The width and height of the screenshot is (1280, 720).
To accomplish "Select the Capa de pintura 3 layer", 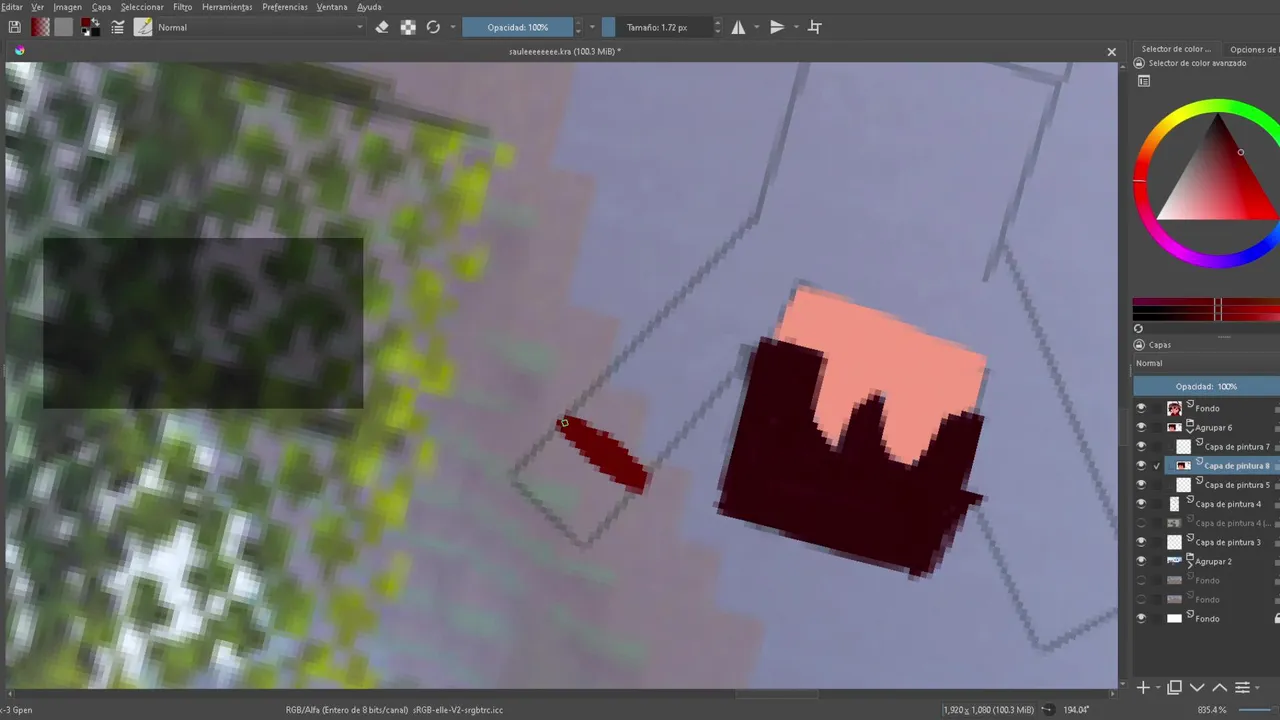I will tap(1228, 542).
